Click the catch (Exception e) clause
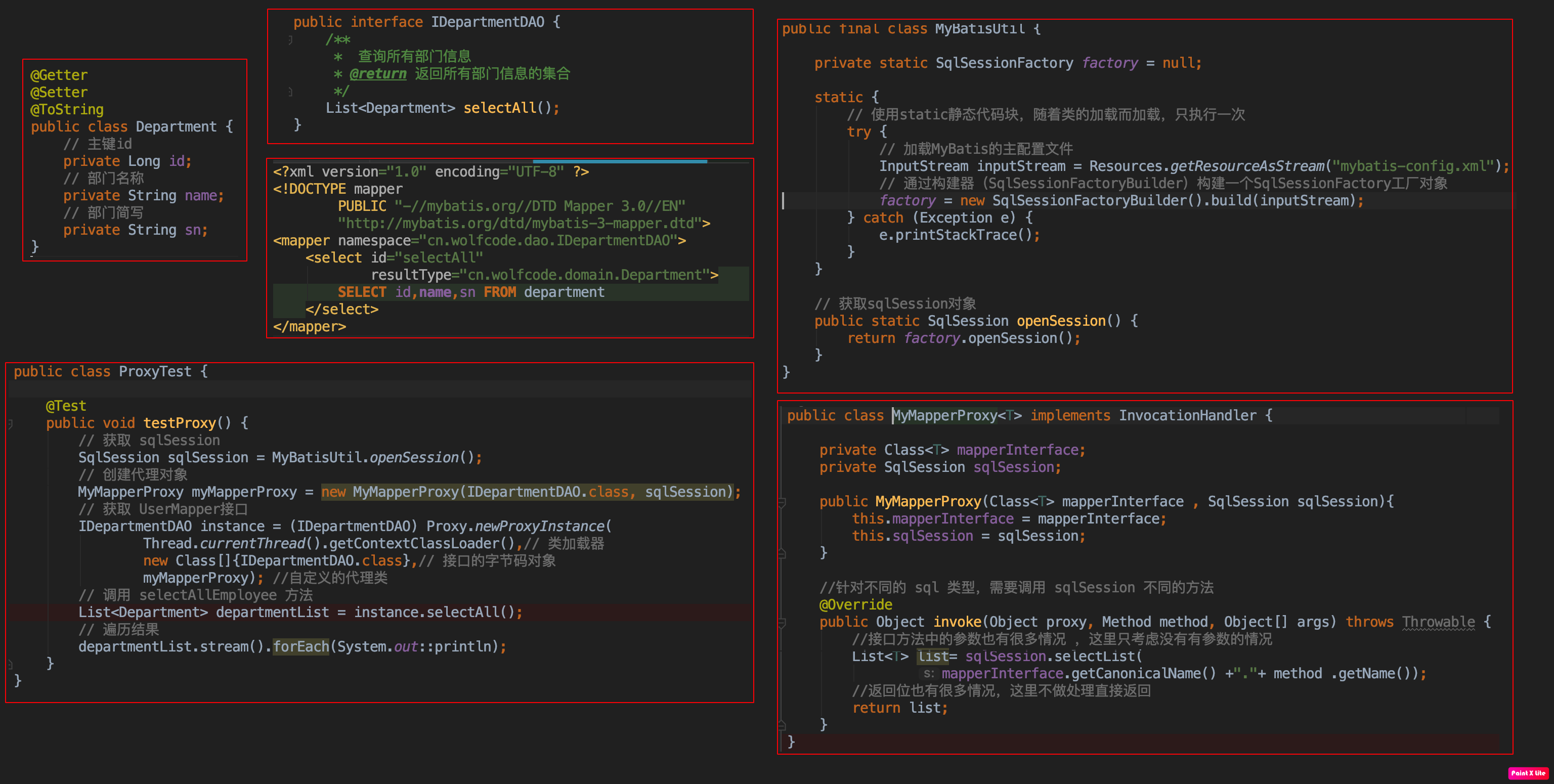Viewport: 1554px width, 784px height. [947, 217]
